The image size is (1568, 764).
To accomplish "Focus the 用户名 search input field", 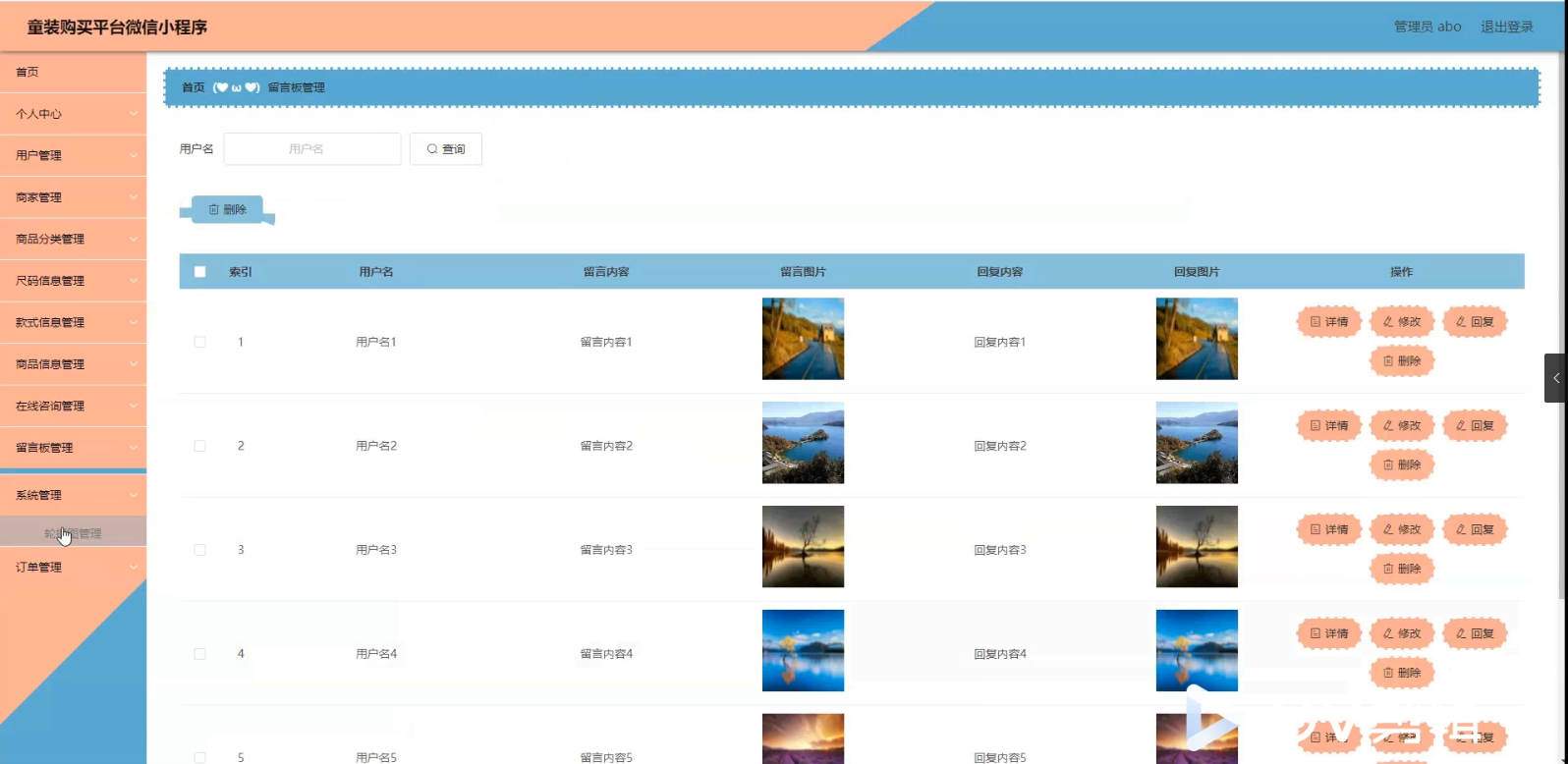I will (312, 149).
